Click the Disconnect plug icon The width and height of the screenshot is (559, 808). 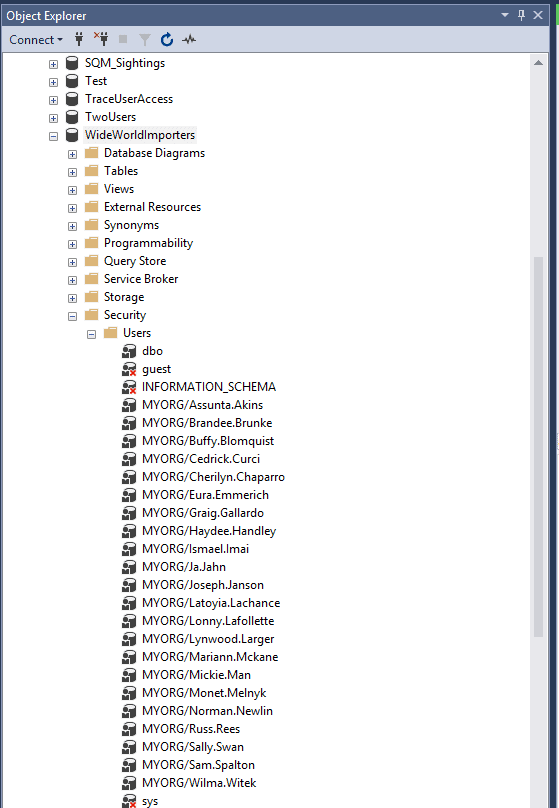pyautogui.click(x=101, y=39)
